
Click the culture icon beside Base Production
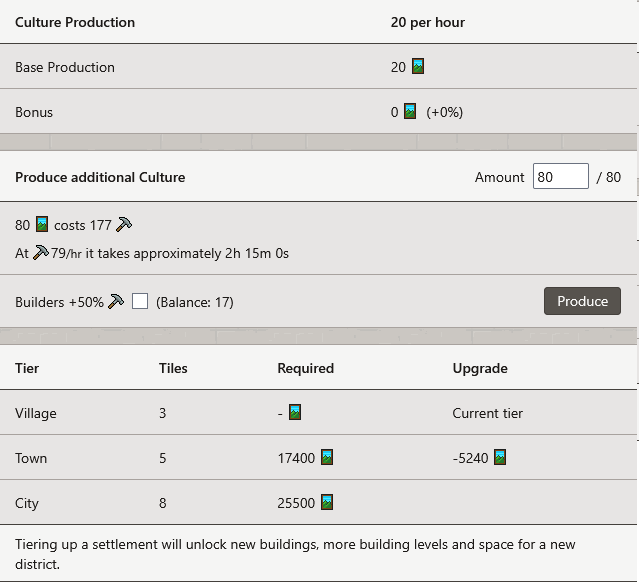click(x=418, y=67)
